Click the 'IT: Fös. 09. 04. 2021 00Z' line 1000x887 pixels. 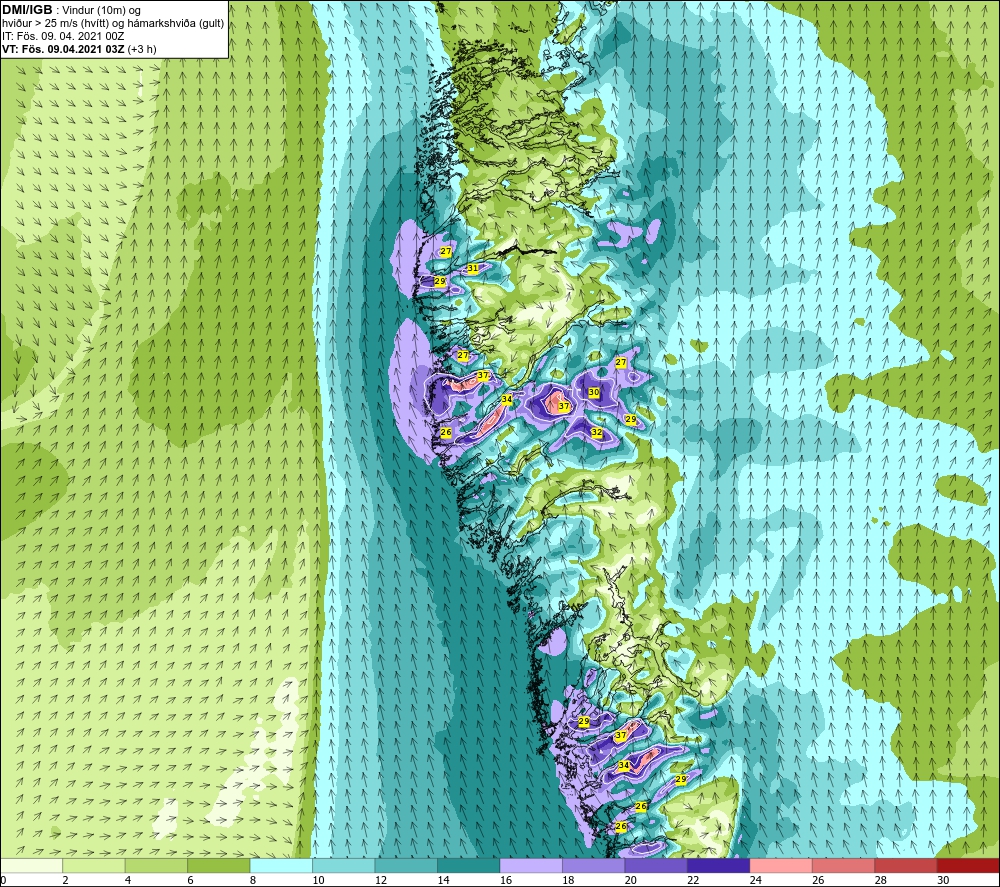(63, 36)
